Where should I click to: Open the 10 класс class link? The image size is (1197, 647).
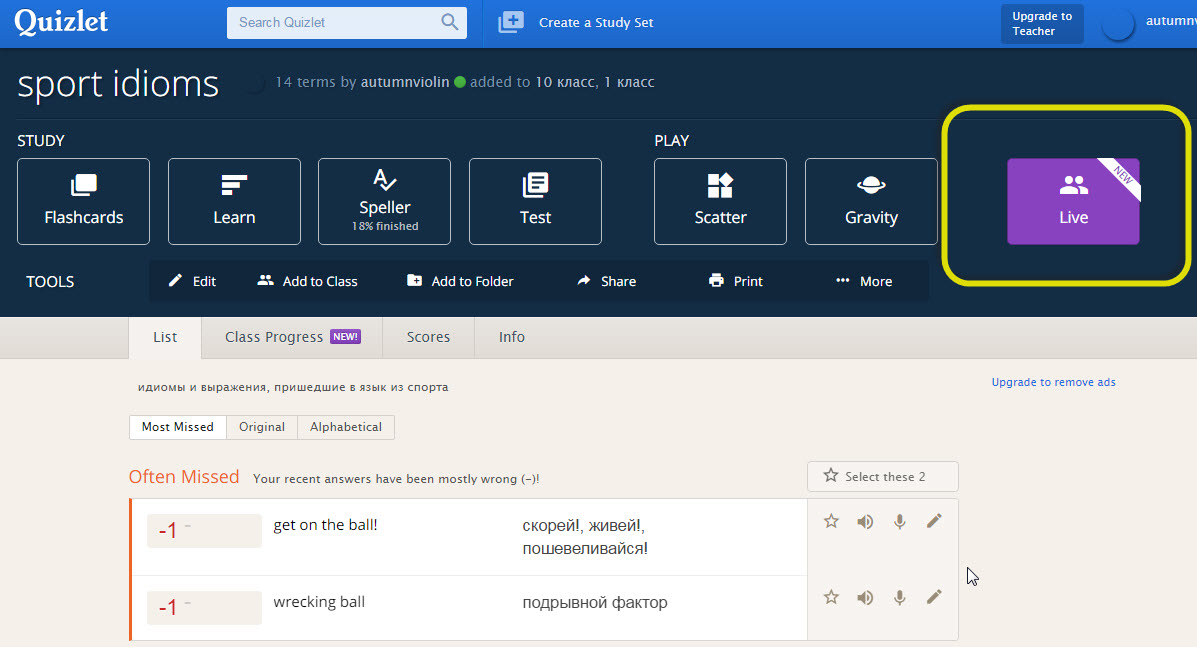tap(565, 82)
